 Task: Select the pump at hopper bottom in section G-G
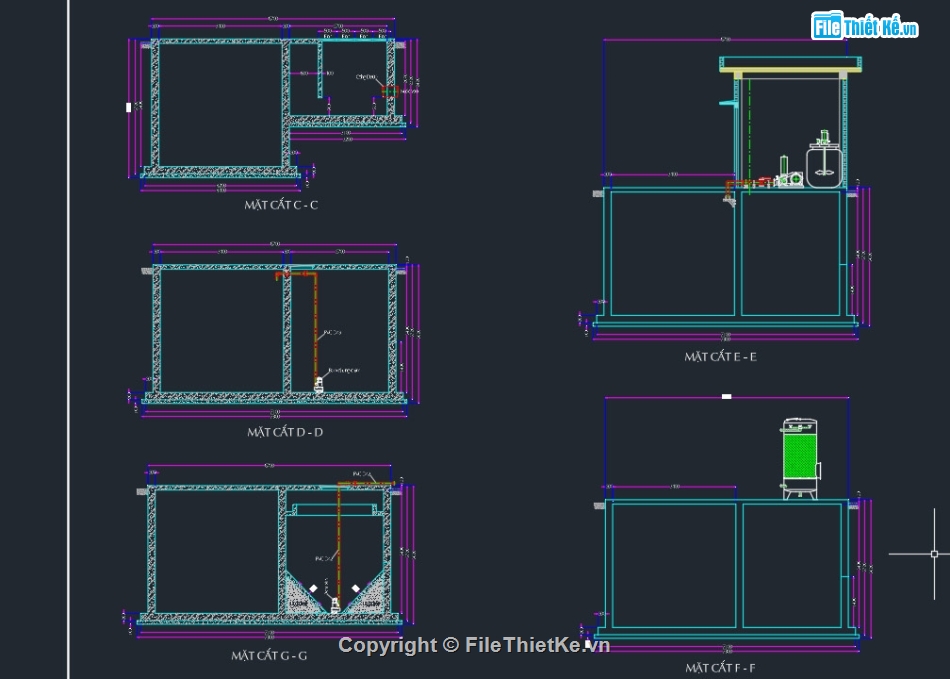tap(333, 602)
